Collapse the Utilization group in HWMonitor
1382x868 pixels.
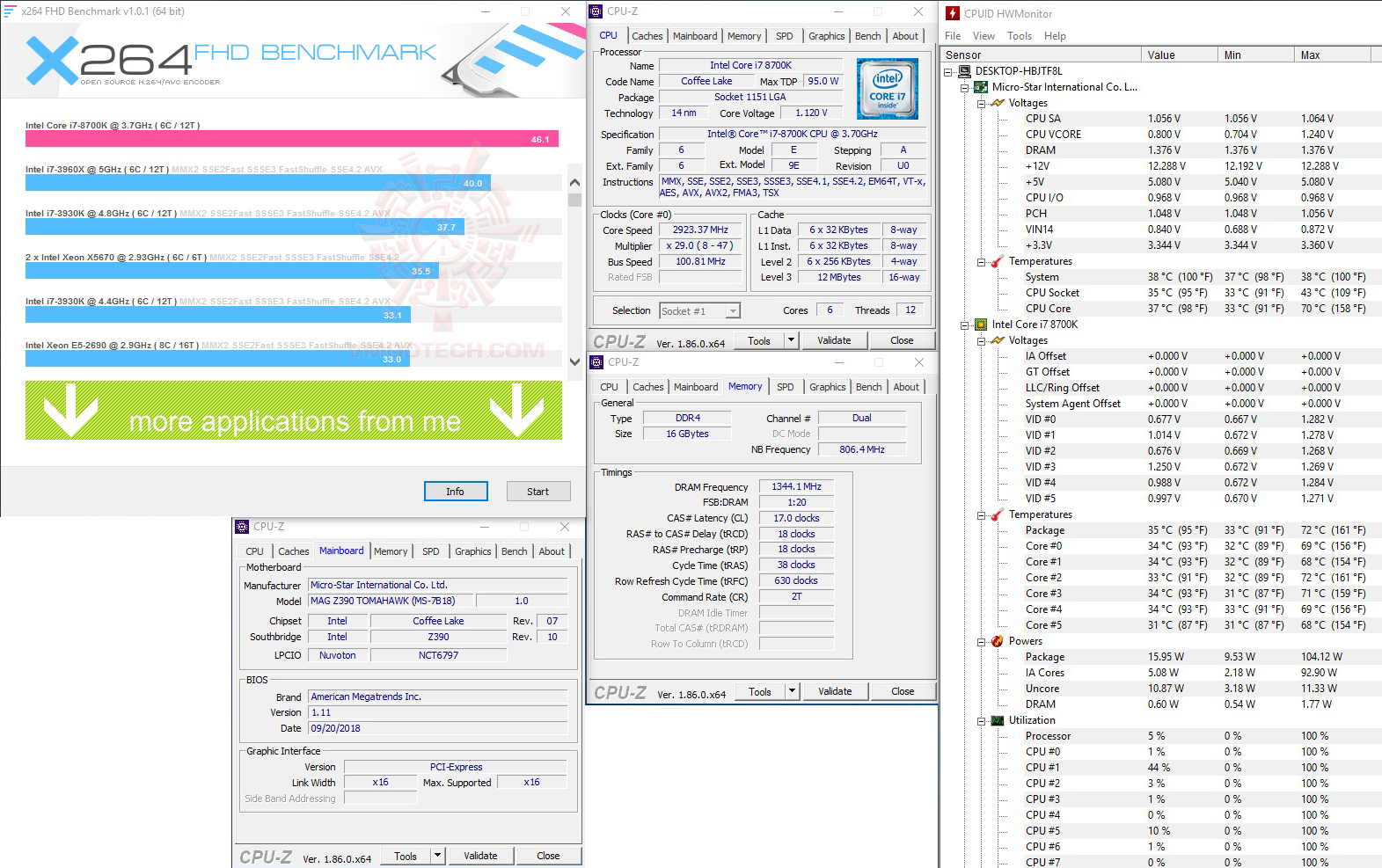pyautogui.click(x=982, y=721)
